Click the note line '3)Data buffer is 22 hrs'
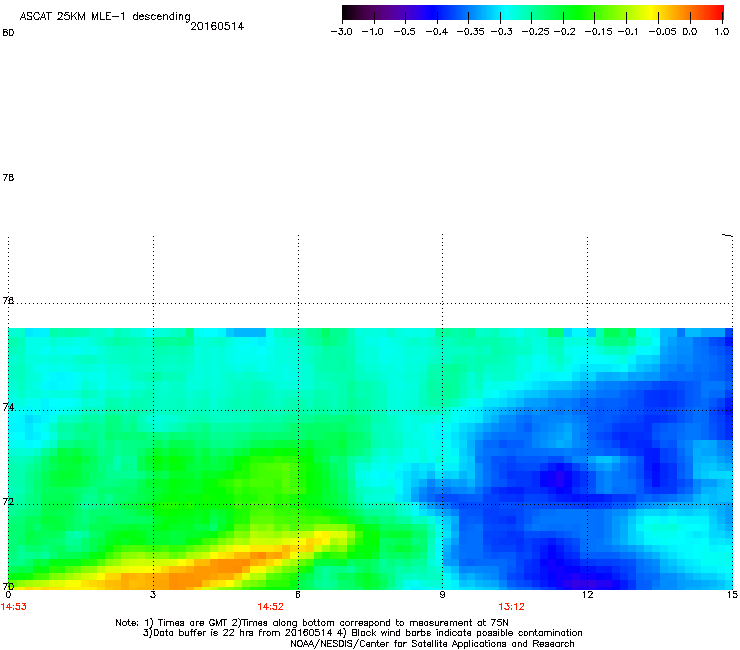This screenshot has width=740, height=650. coord(362,633)
